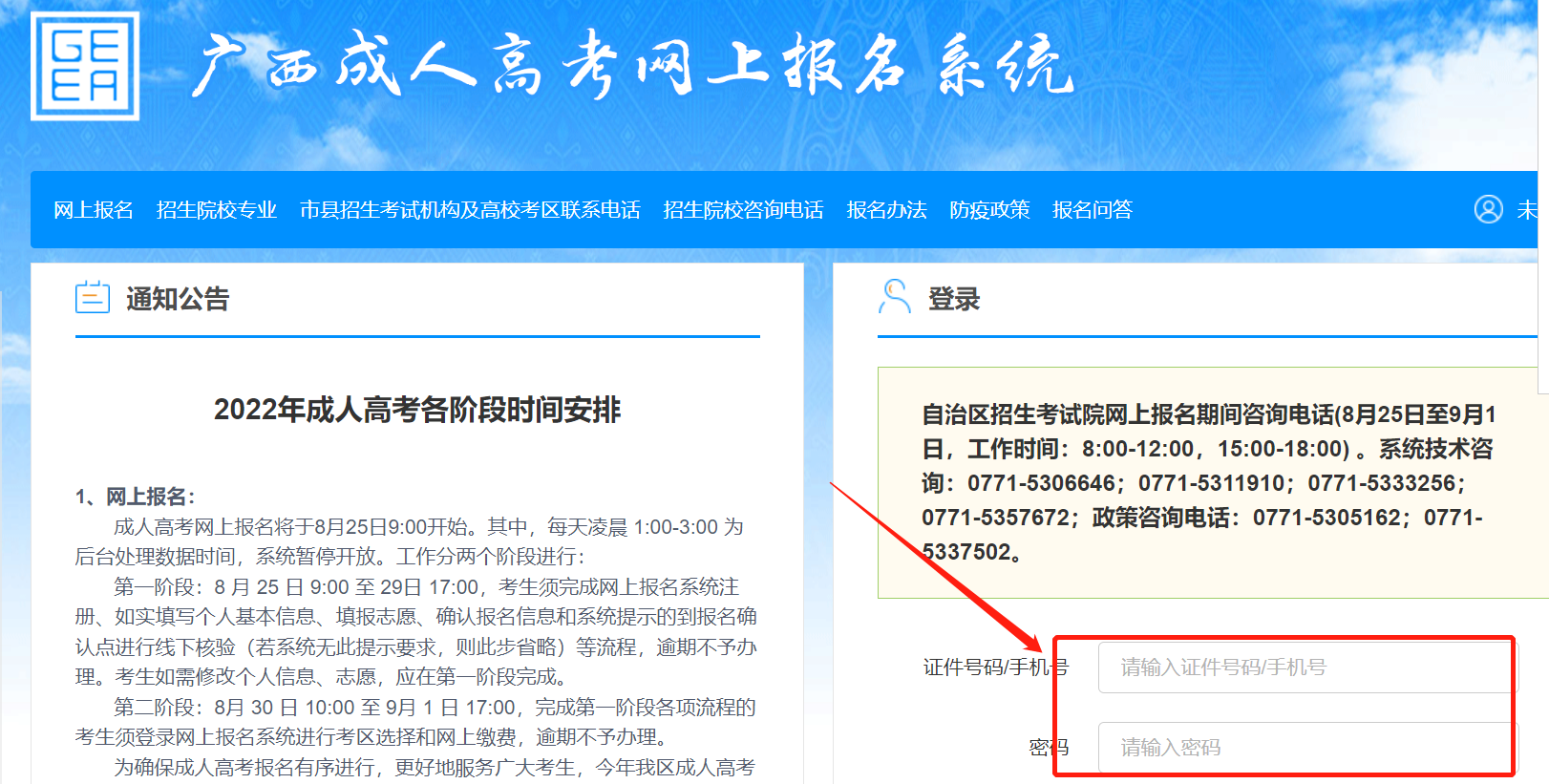The height and width of the screenshot is (784, 1549).
Task: Click the 登录 section heading
Action: pyautogui.click(x=954, y=299)
